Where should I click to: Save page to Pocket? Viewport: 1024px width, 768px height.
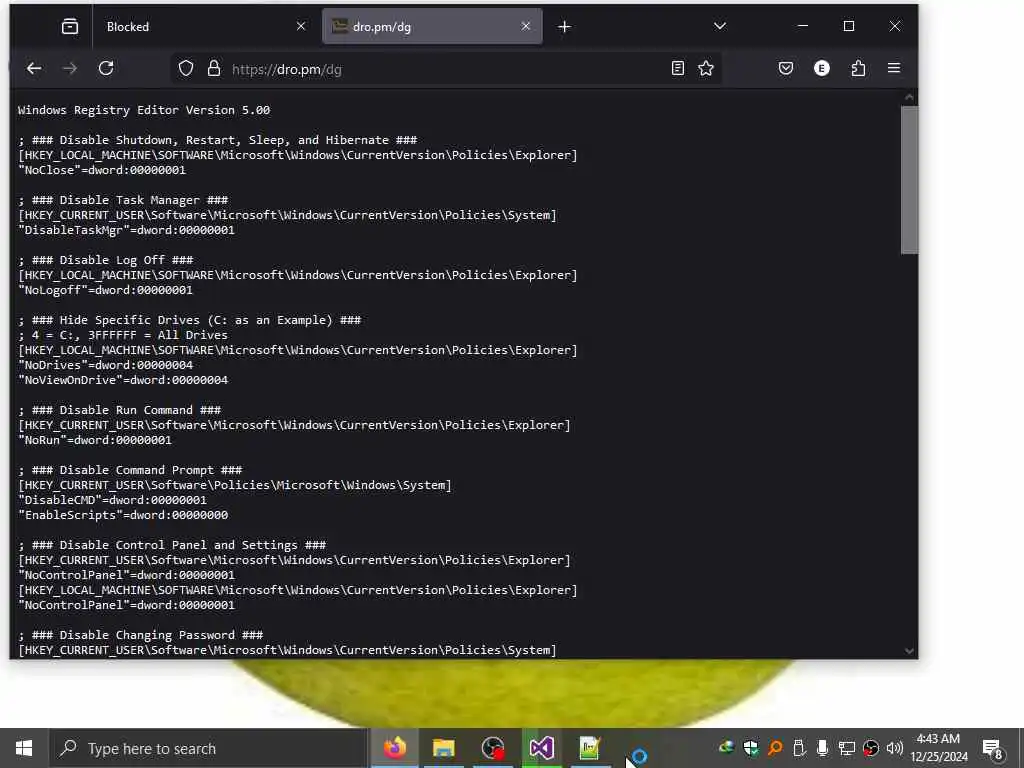(786, 69)
